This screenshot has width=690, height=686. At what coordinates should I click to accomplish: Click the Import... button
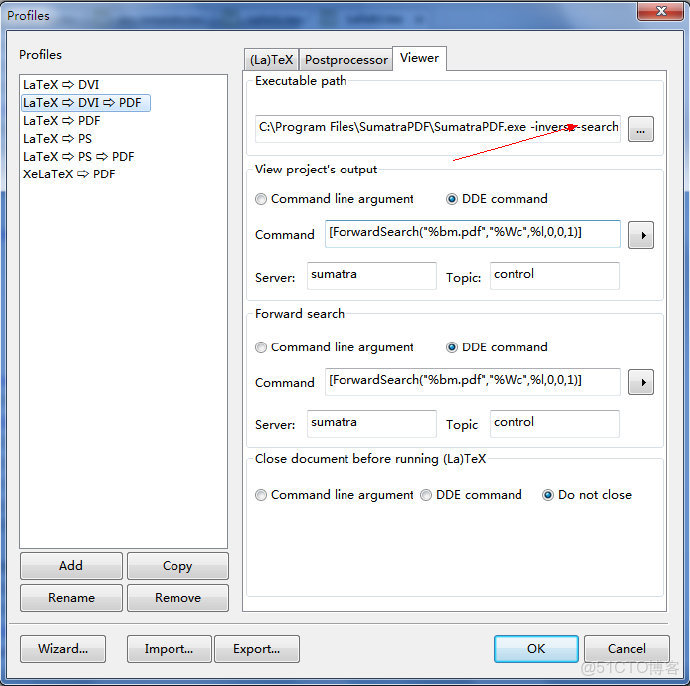point(169,649)
